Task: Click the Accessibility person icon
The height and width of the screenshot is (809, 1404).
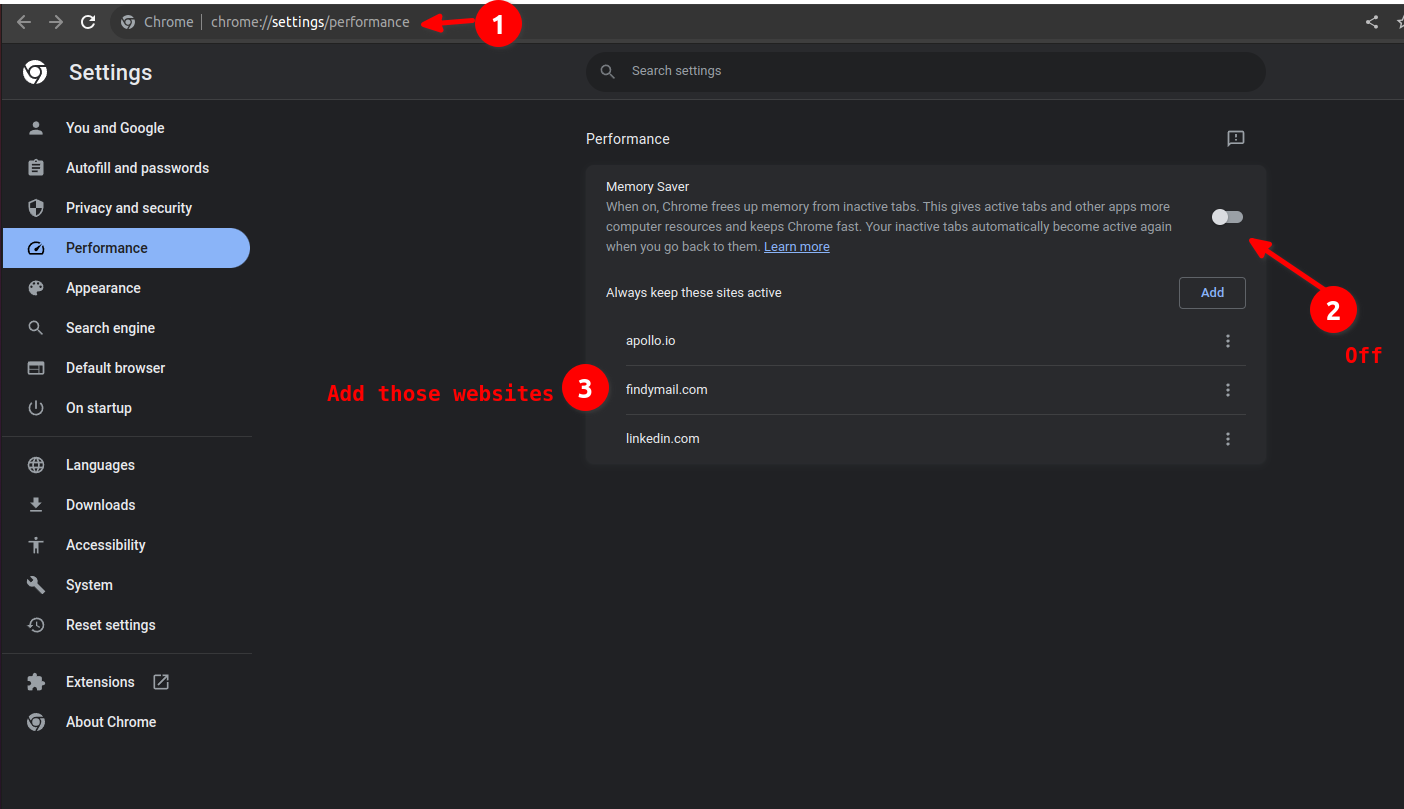Action: click(x=36, y=545)
